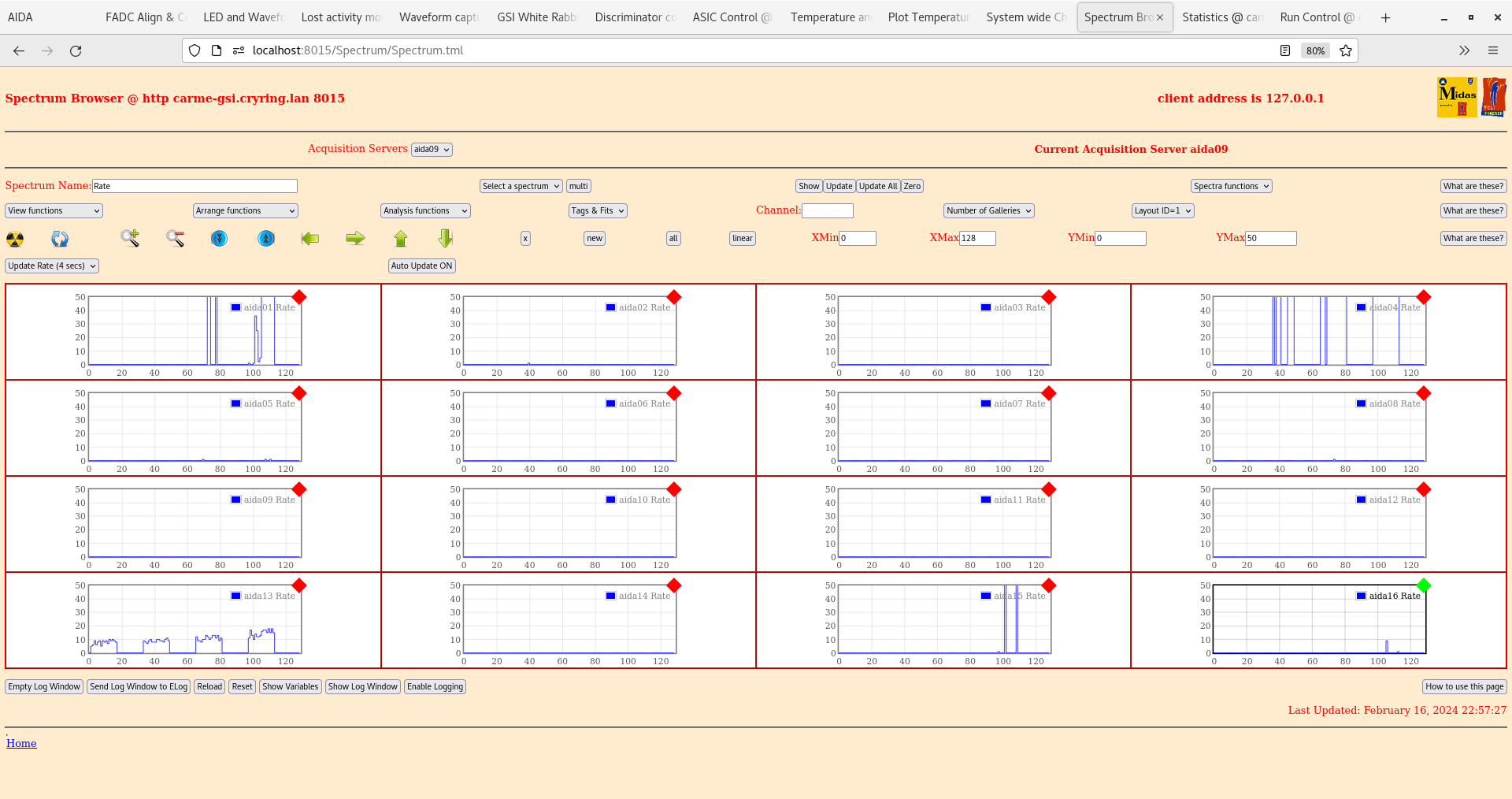Open the Acquisition Servers aida09 dropdown
Screen dimensions: 1512x799
432,150
